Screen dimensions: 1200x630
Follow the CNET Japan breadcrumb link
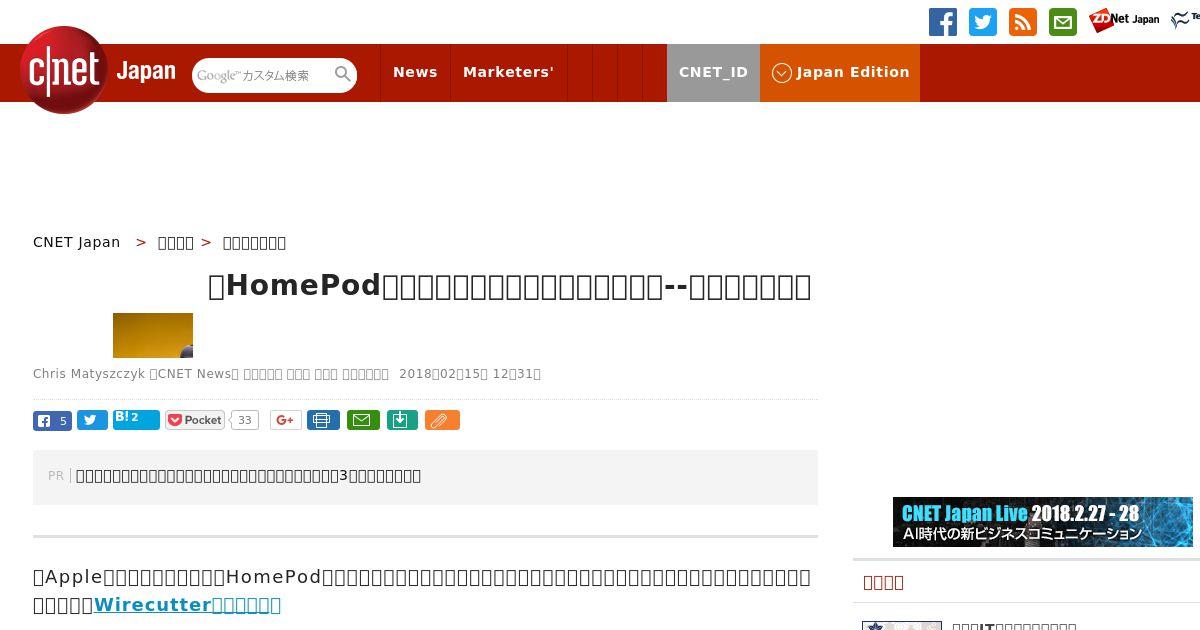77,242
